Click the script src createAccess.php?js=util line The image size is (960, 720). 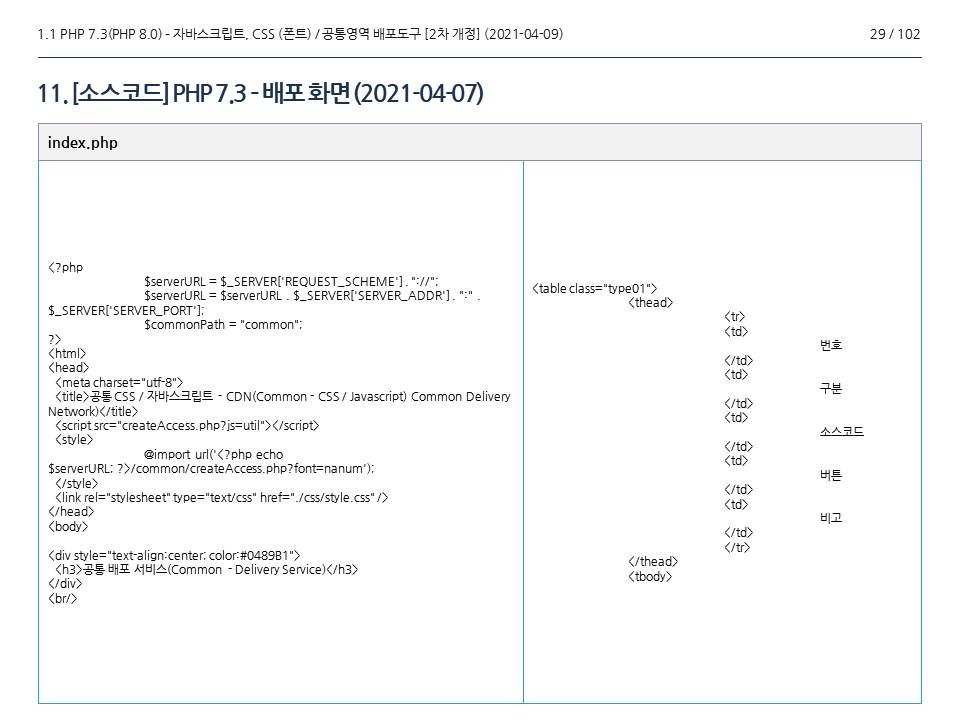[187, 426]
